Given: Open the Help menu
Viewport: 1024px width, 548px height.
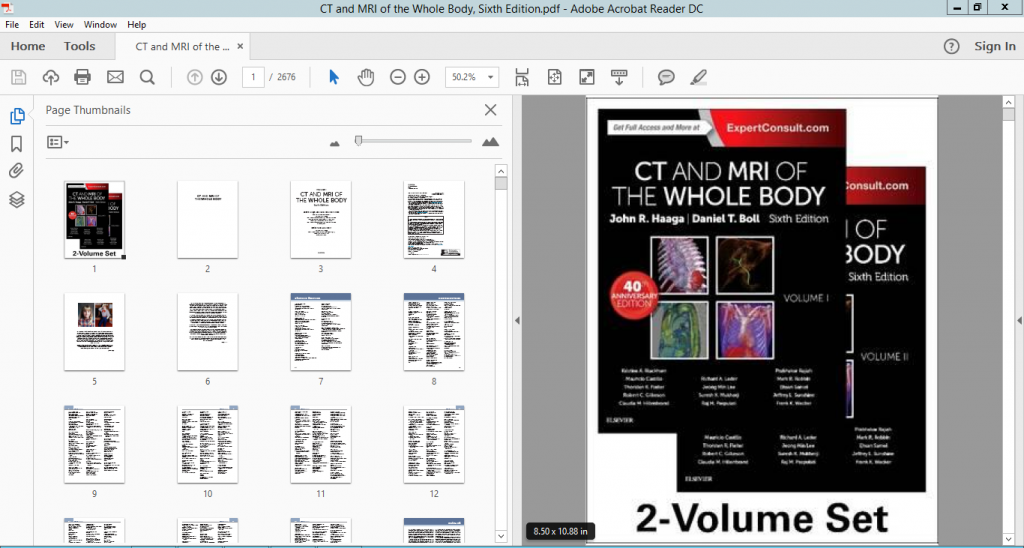Looking at the screenshot, I should pos(136,25).
